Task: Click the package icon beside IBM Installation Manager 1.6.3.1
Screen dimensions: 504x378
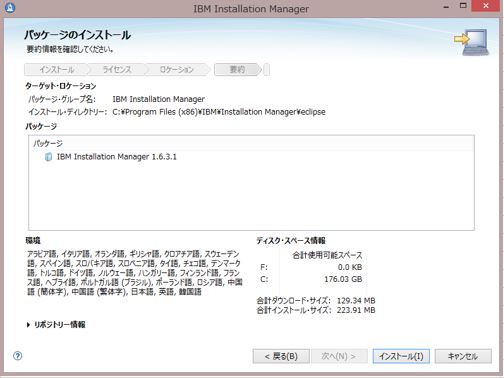Action: [48, 157]
